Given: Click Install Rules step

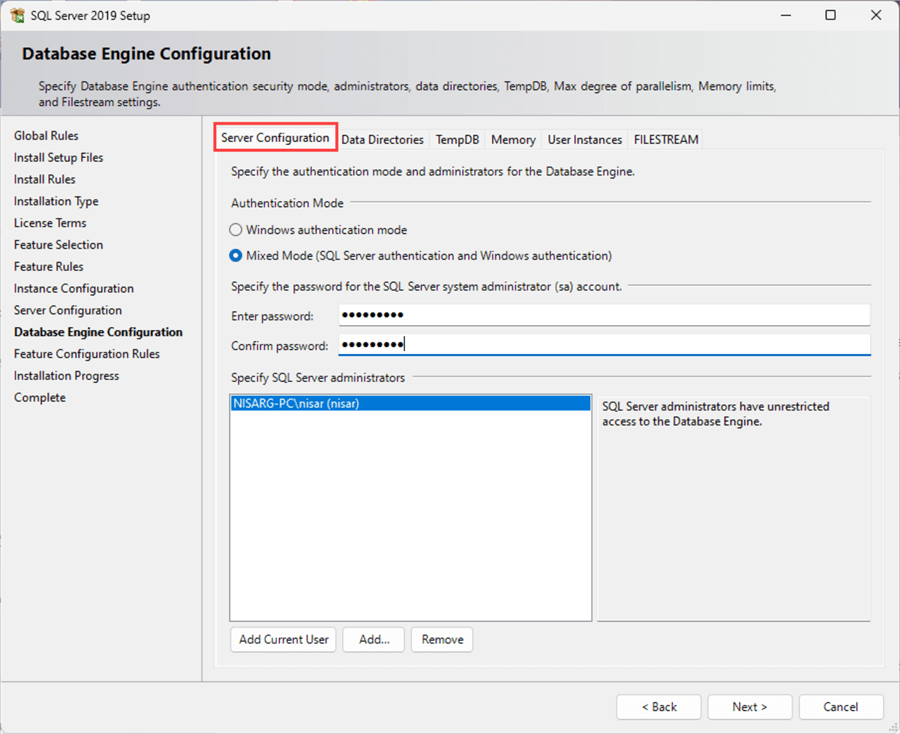Looking at the screenshot, I should pos(45,179).
